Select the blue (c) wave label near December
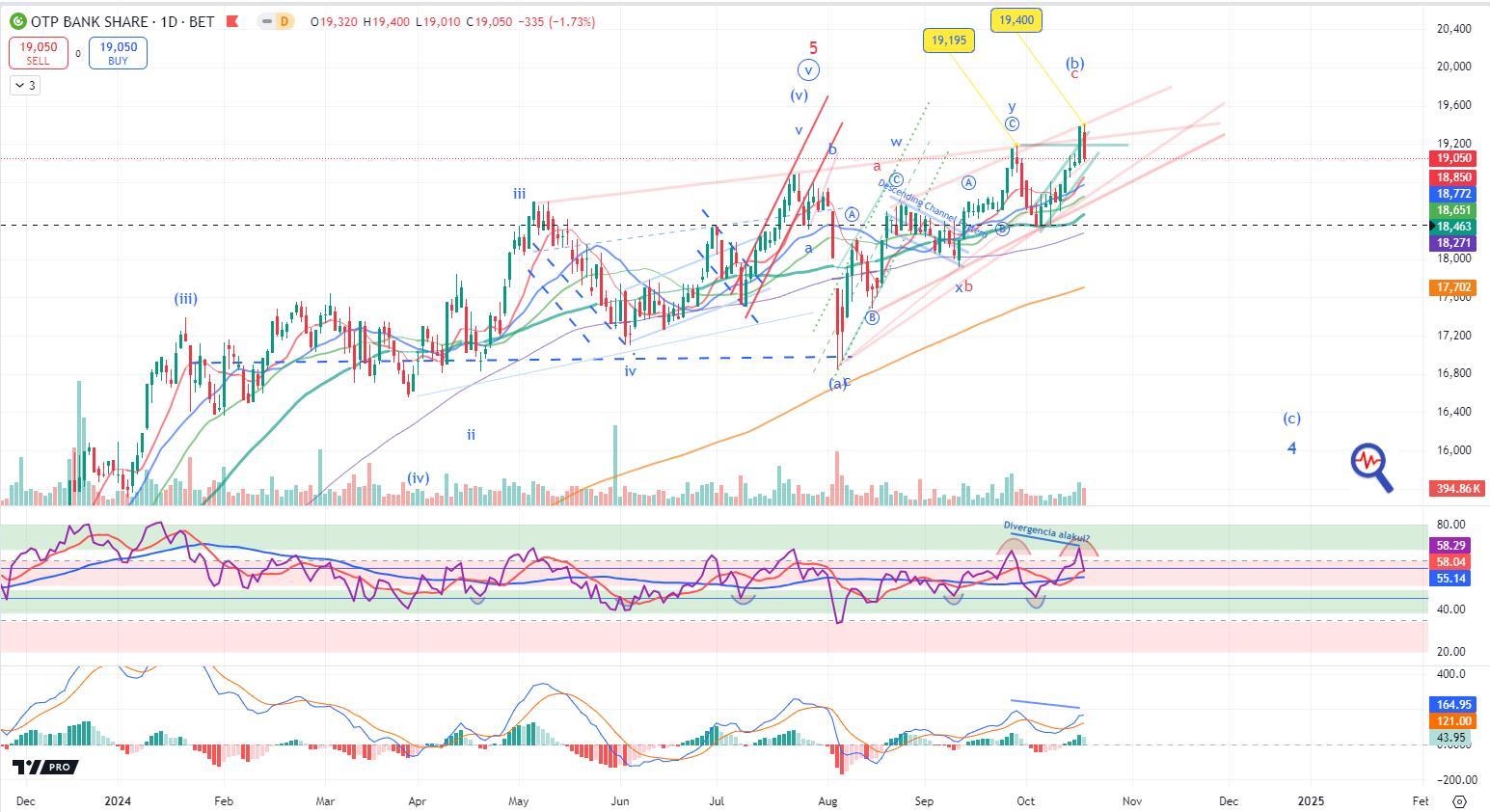1490x812 pixels. 1291,419
